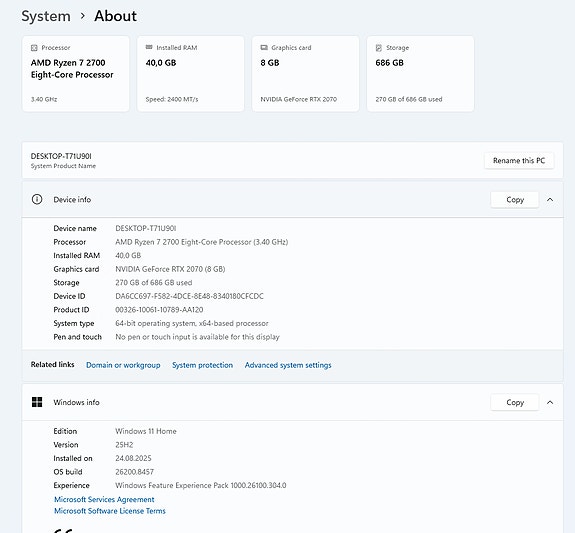Collapse the Device info section chevron
This screenshot has height=533, width=575.
pyautogui.click(x=550, y=200)
